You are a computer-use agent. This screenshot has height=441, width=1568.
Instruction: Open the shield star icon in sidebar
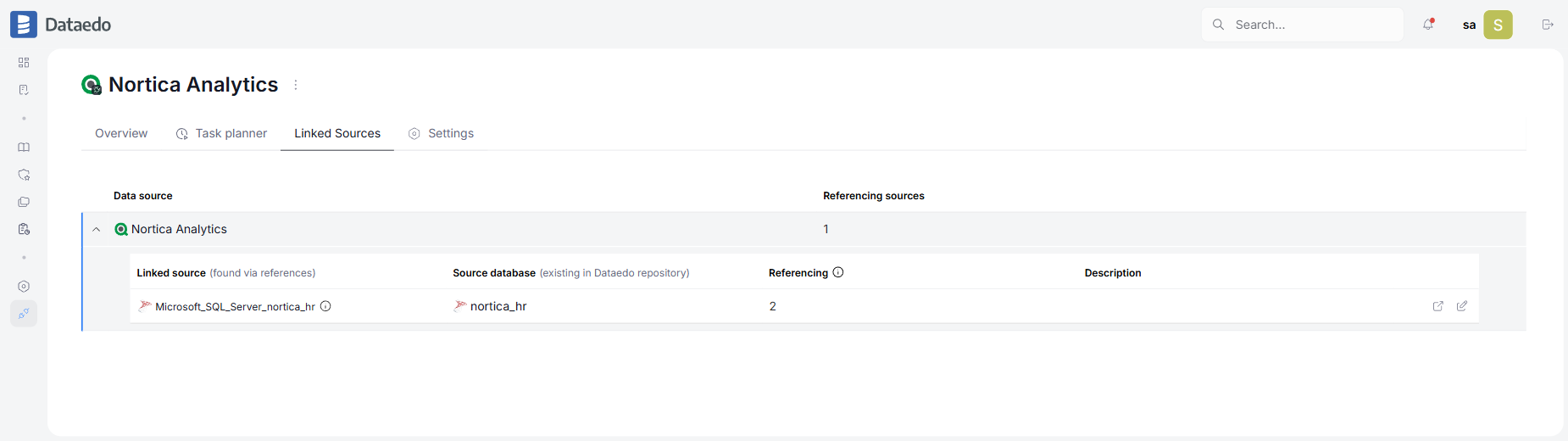click(x=24, y=175)
